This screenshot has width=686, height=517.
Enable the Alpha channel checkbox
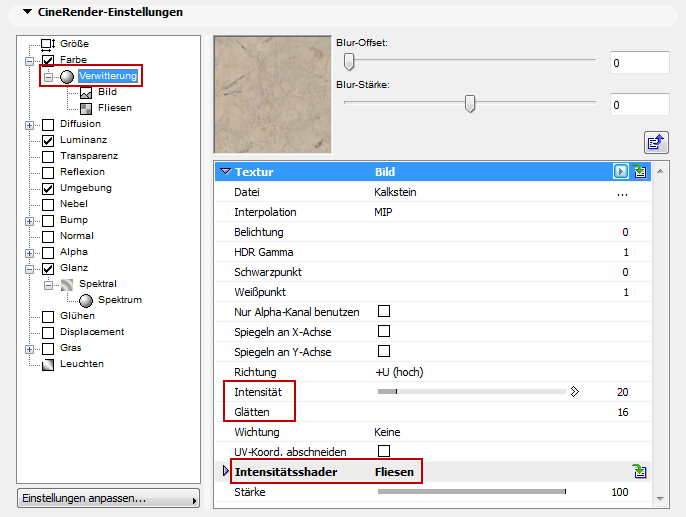48,252
